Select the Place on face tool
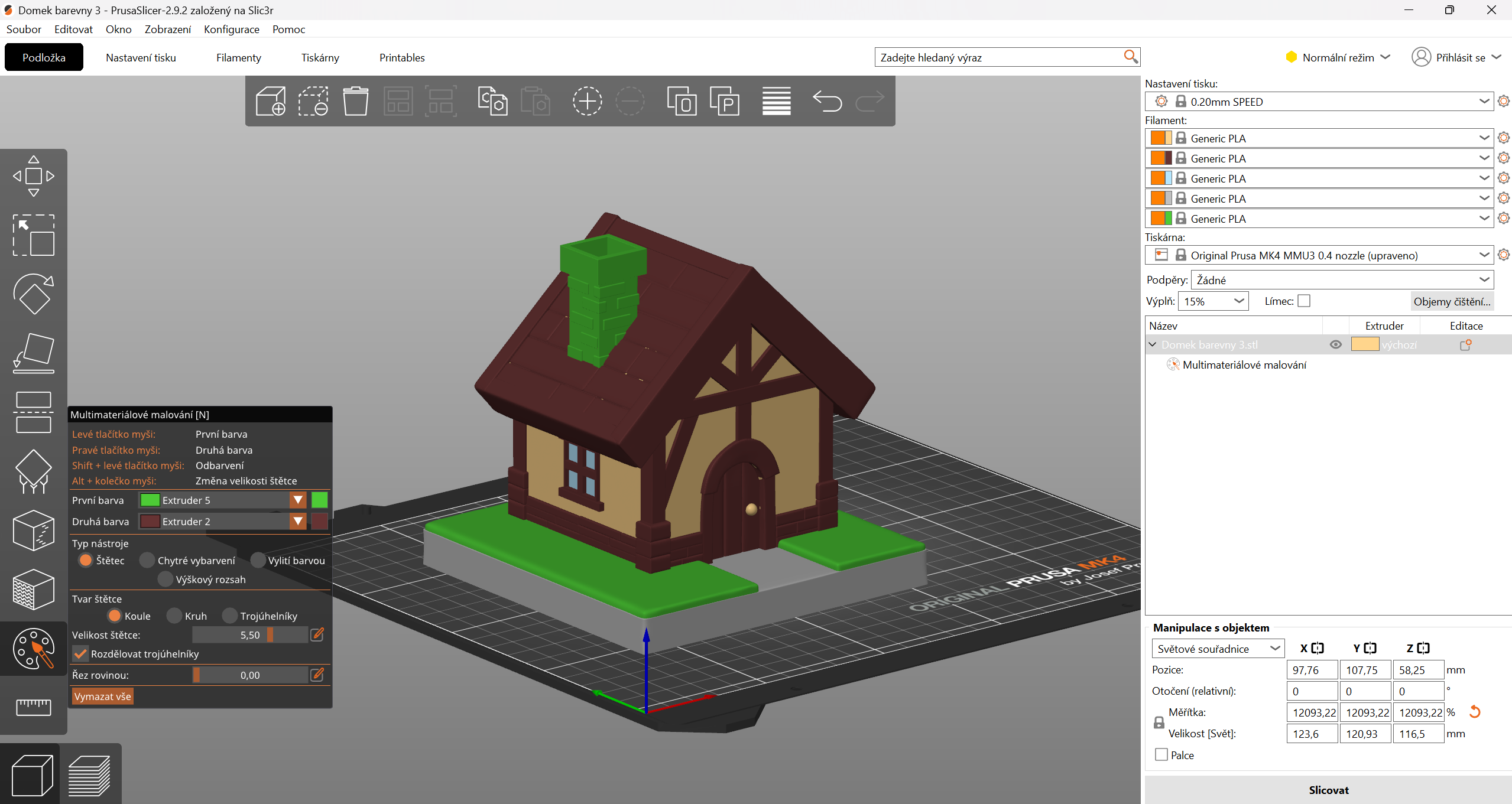The height and width of the screenshot is (804, 1512). [34, 353]
